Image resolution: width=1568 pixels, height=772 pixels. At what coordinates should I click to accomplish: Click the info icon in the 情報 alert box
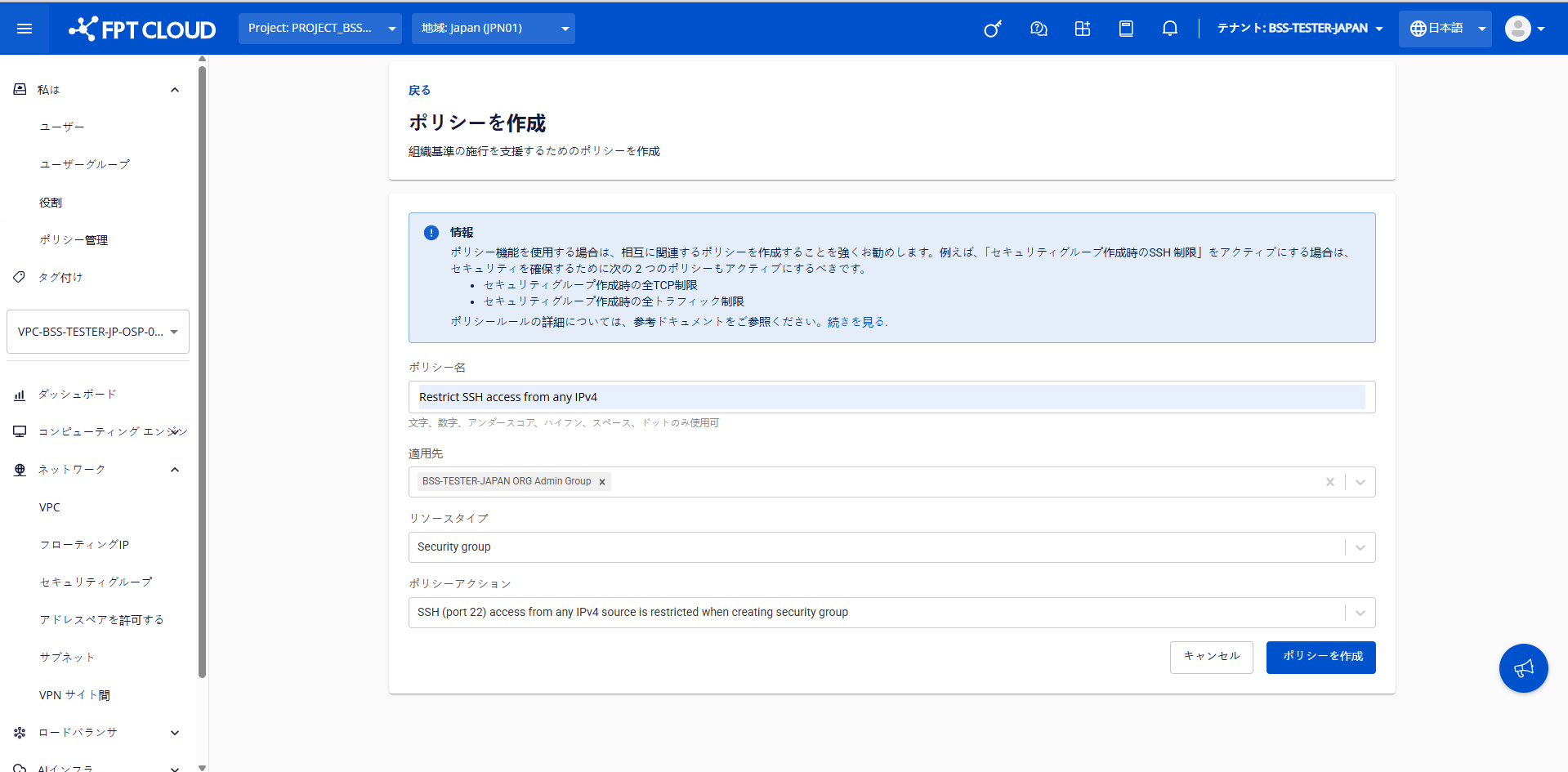[431, 233]
